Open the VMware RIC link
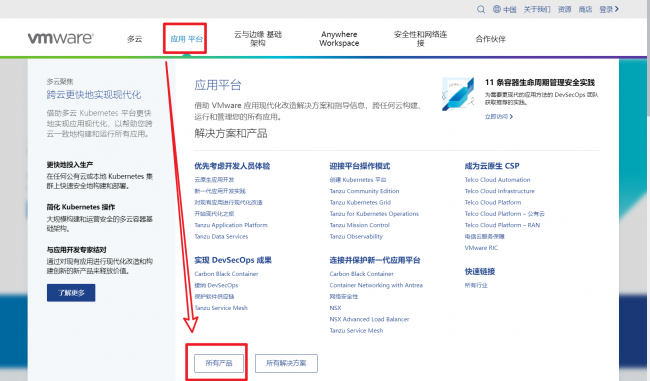This screenshot has height=381, width=650. pos(481,248)
